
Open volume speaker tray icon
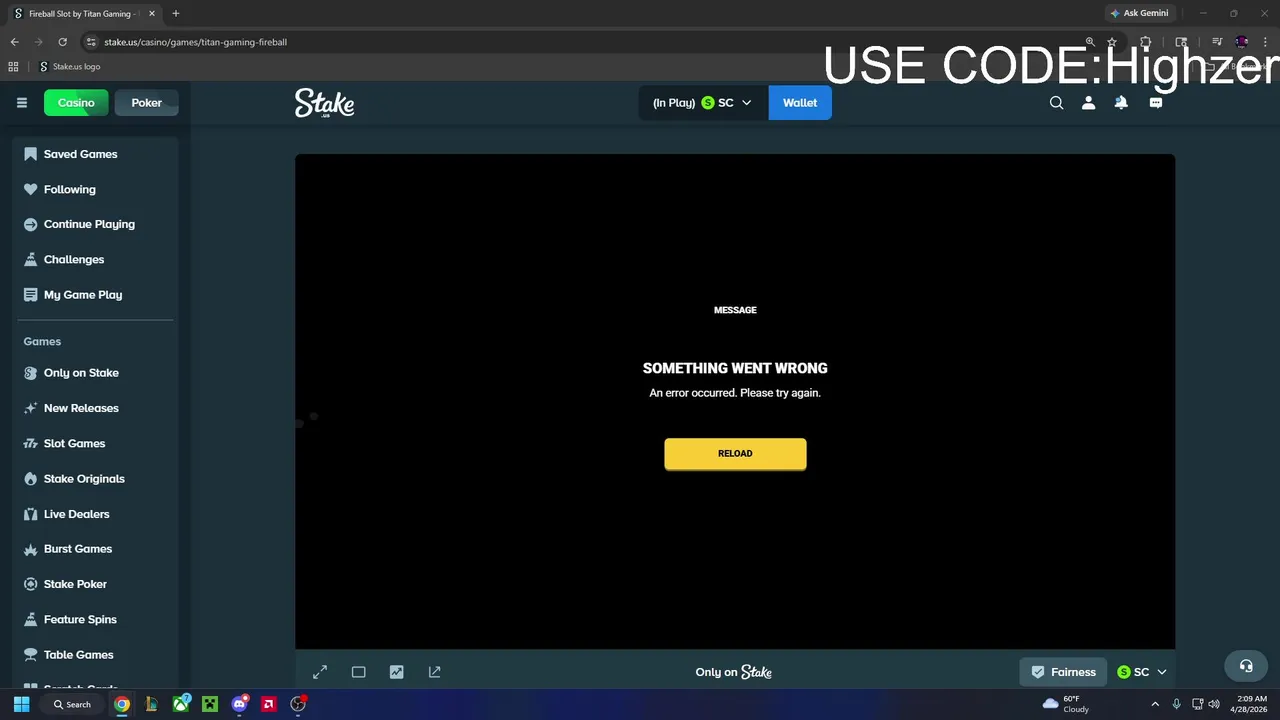(x=1214, y=704)
